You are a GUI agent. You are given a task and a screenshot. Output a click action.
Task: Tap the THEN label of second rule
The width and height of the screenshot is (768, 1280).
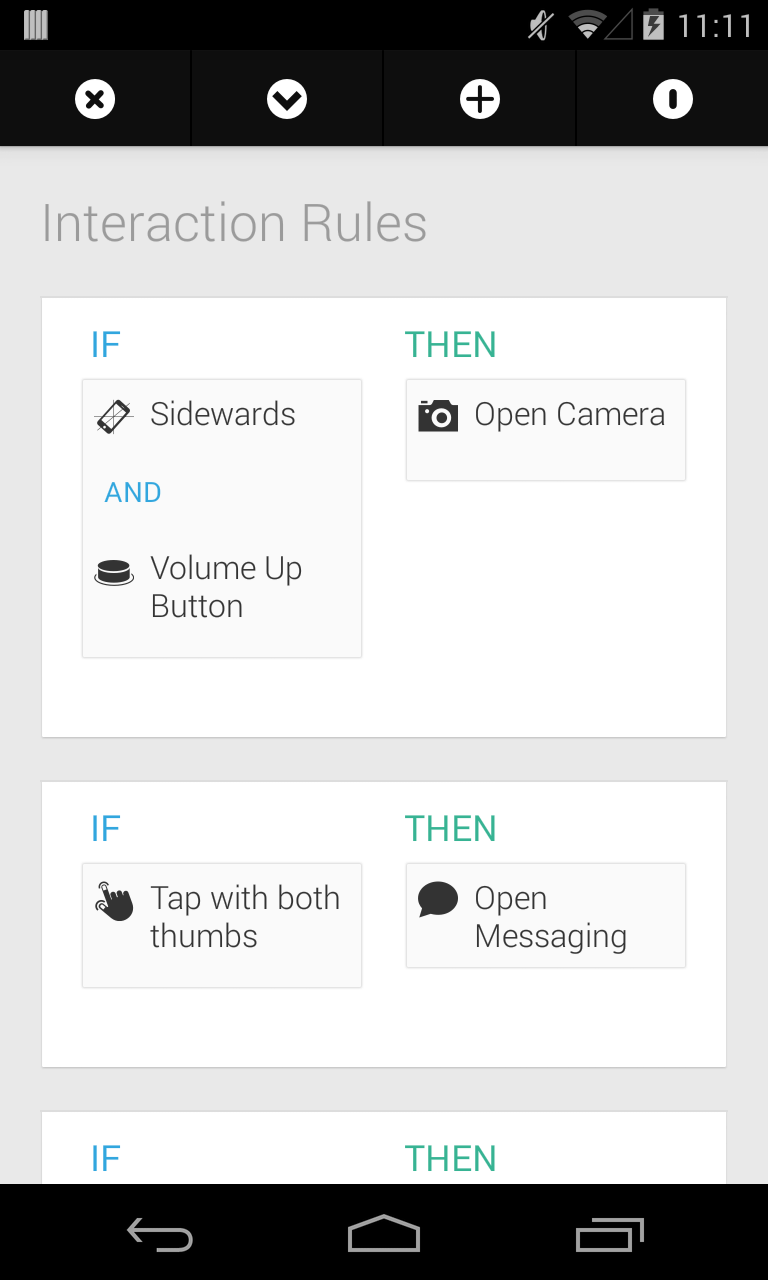(x=450, y=829)
